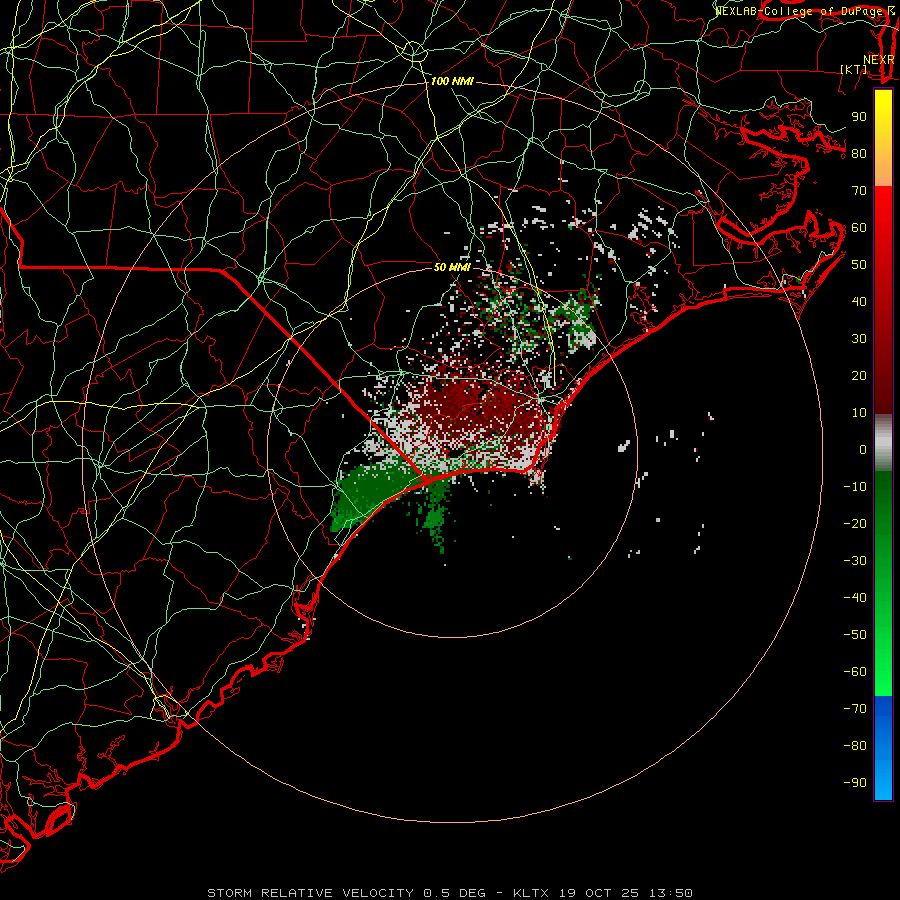Click the Storm Relative Velocity KLTX caption
This screenshot has height=900, width=900.
click(x=450, y=893)
